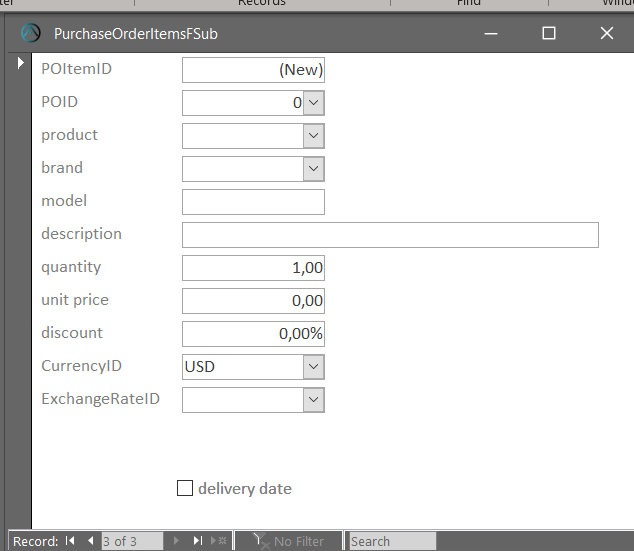Screen dimensions: 634x551
Task: Click the brand combo text area
Action: click(x=243, y=169)
